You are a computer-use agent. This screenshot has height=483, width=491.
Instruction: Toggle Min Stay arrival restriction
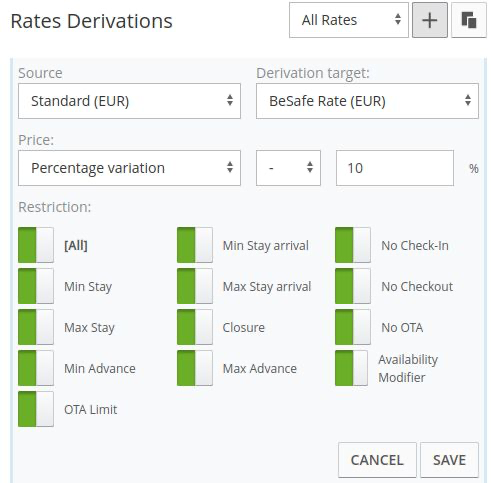click(x=195, y=245)
